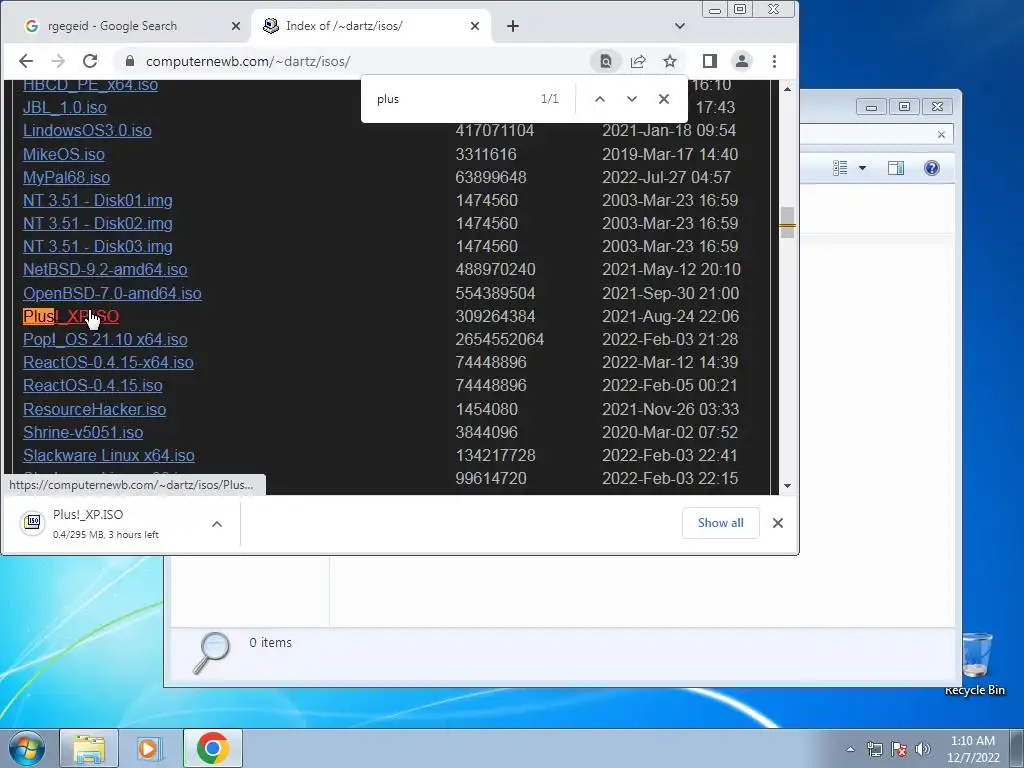The image size is (1024, 768).
Task: Open the ReactOS-0.4.15-x64.iso link
Action: (108, 362)
